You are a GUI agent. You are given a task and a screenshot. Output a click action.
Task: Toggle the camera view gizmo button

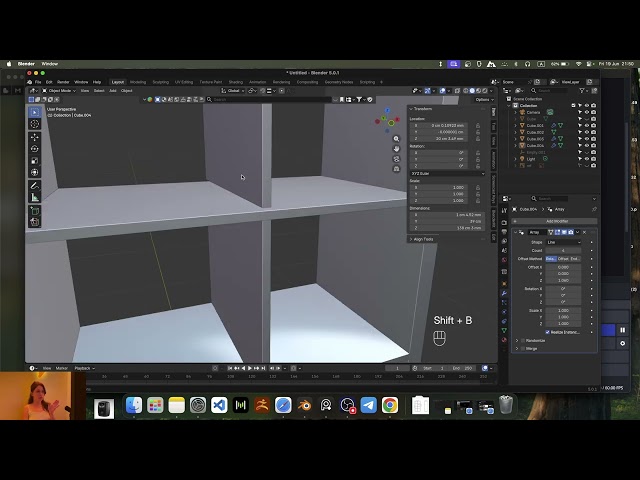pyautogui.click(x=396, y=159)
